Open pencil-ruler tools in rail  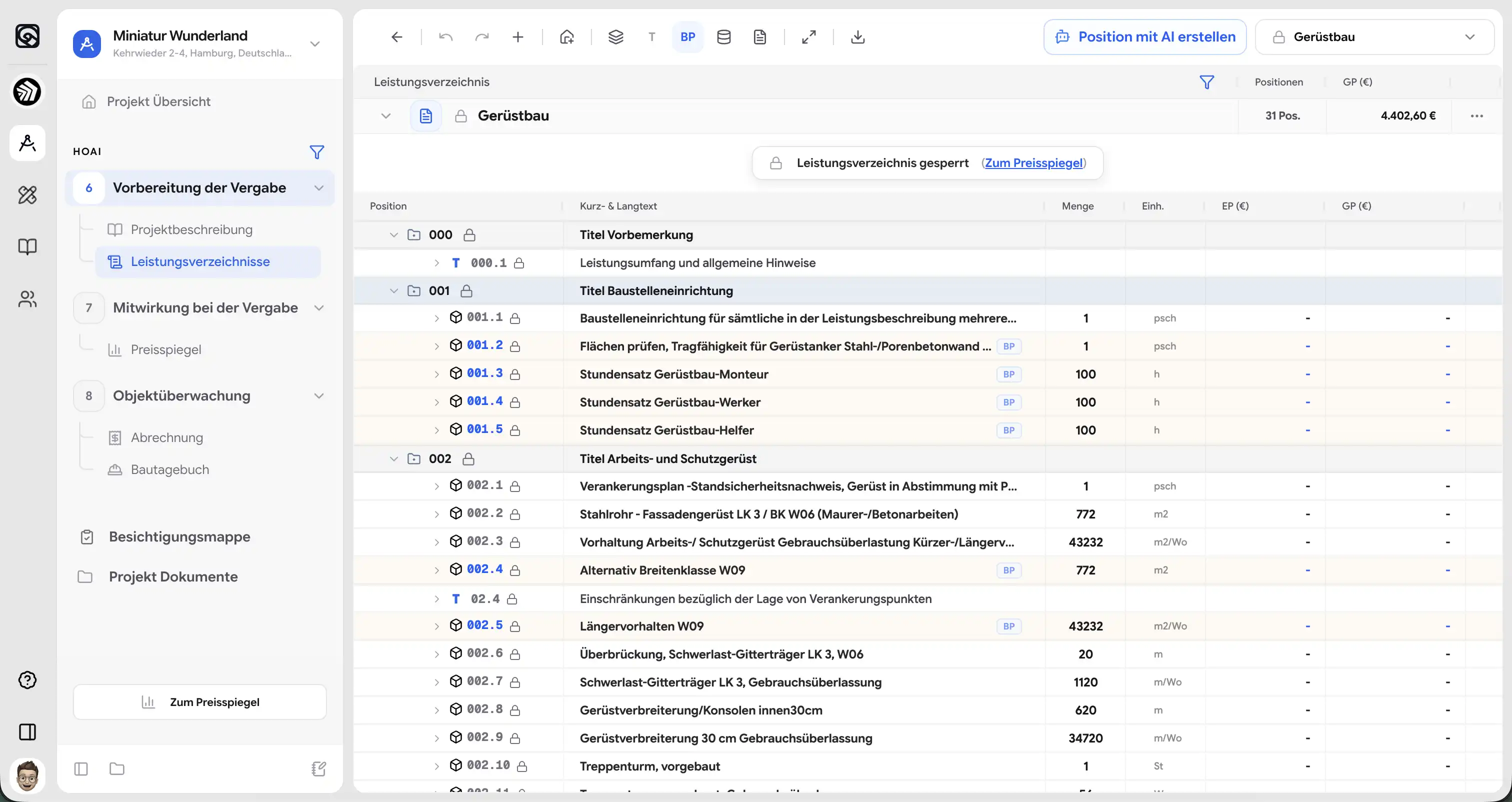[27, 195]
